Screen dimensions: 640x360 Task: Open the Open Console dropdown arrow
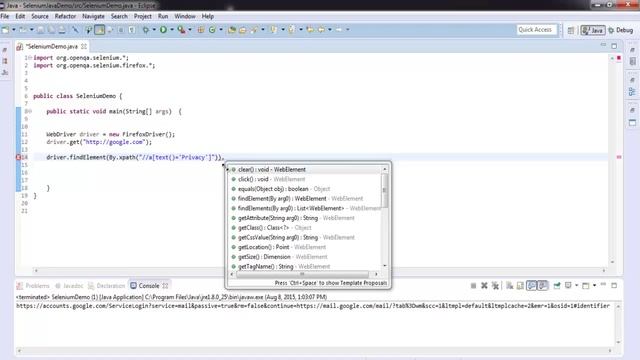[594, 286]
